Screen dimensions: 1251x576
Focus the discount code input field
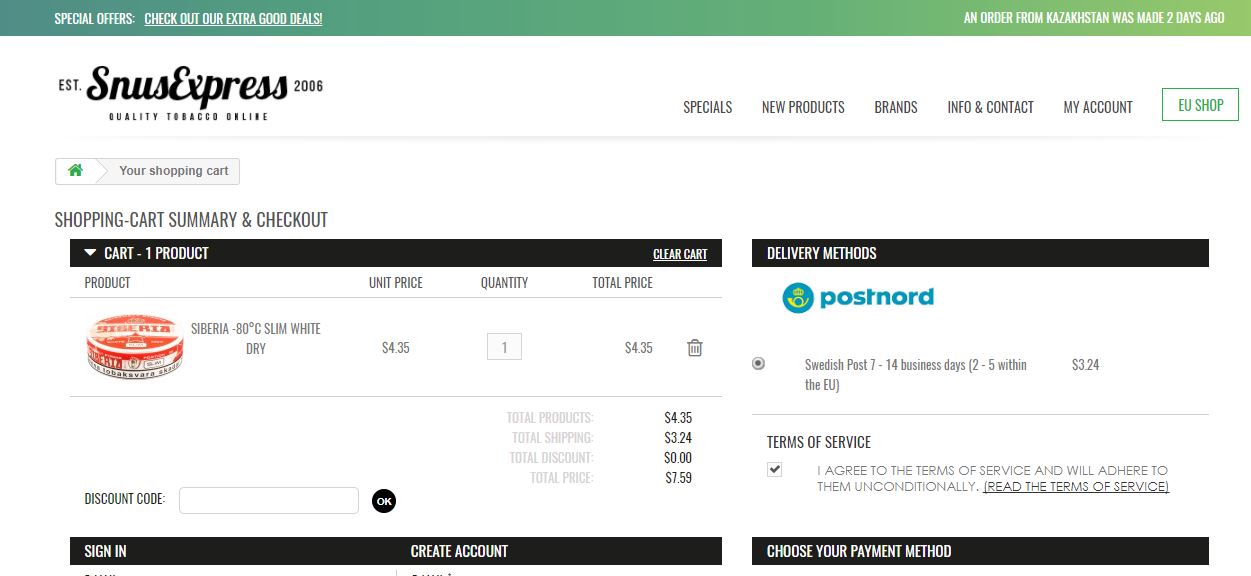269,500
